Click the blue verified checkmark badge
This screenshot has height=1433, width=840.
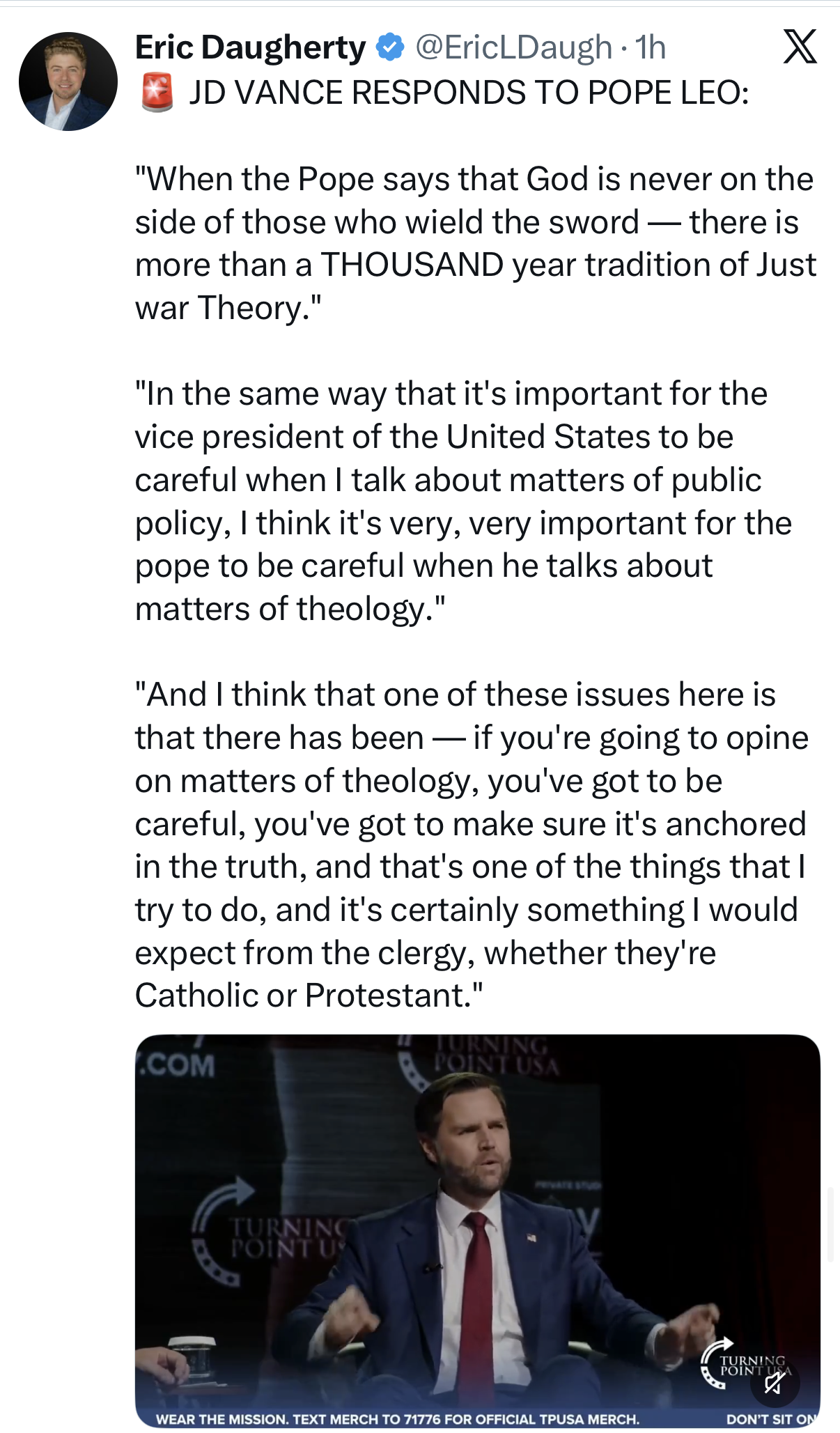[x=390, y=47]
